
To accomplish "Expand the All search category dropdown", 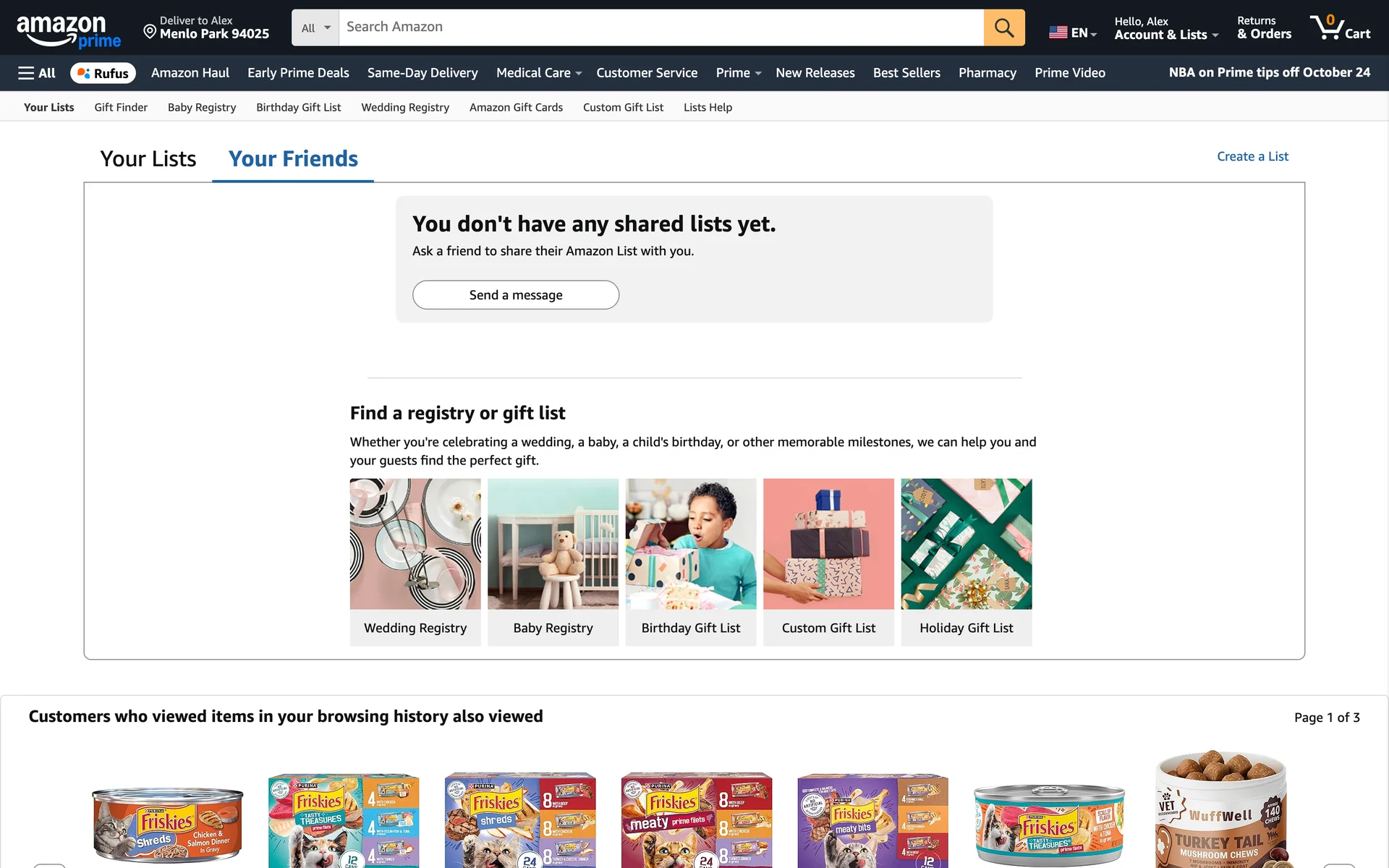I will (315, 27).
